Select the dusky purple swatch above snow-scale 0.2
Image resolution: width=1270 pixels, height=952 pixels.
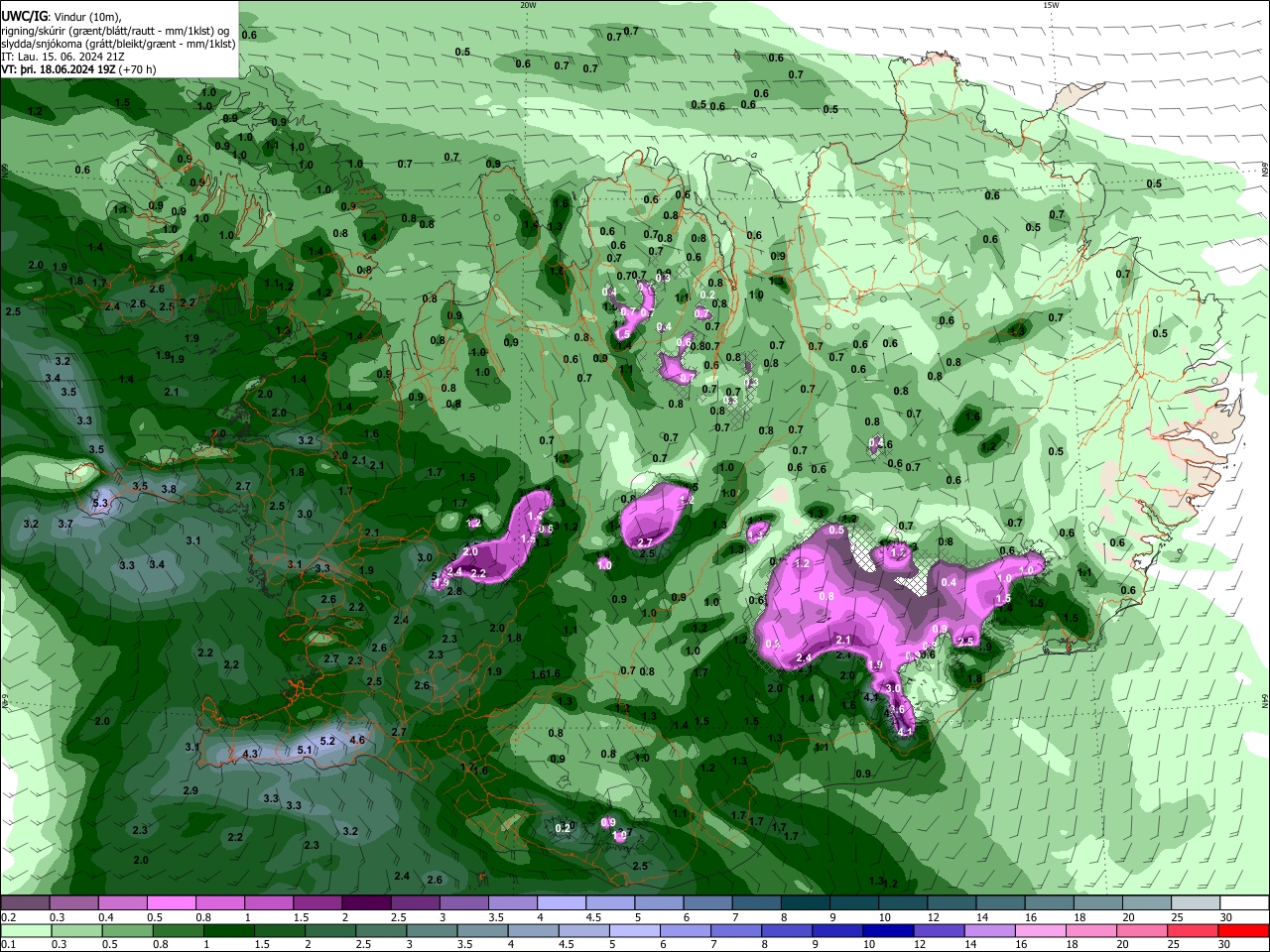click(x=25, y=902)
